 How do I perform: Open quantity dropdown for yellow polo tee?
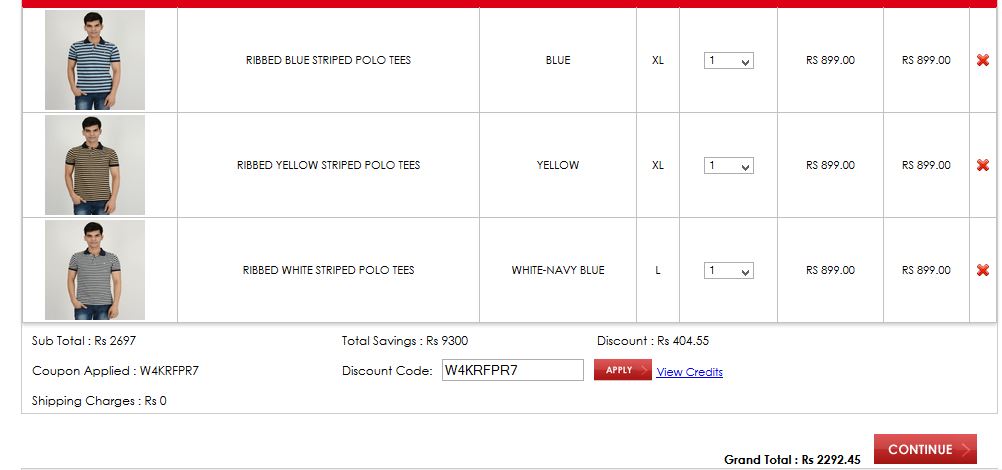pyautogui.click(x=729, y=166)
